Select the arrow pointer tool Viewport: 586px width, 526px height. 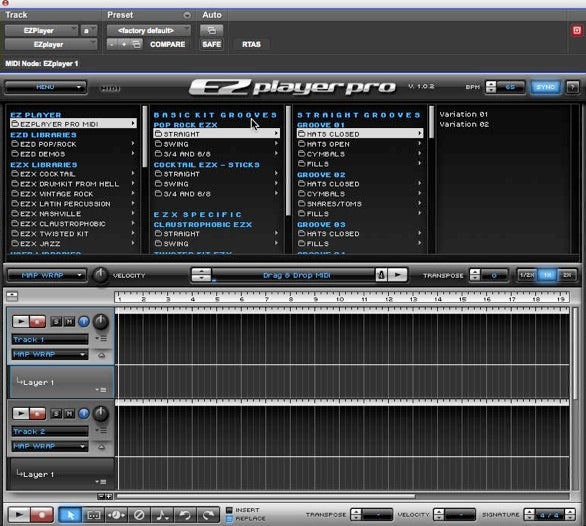(x=70, y=515)
